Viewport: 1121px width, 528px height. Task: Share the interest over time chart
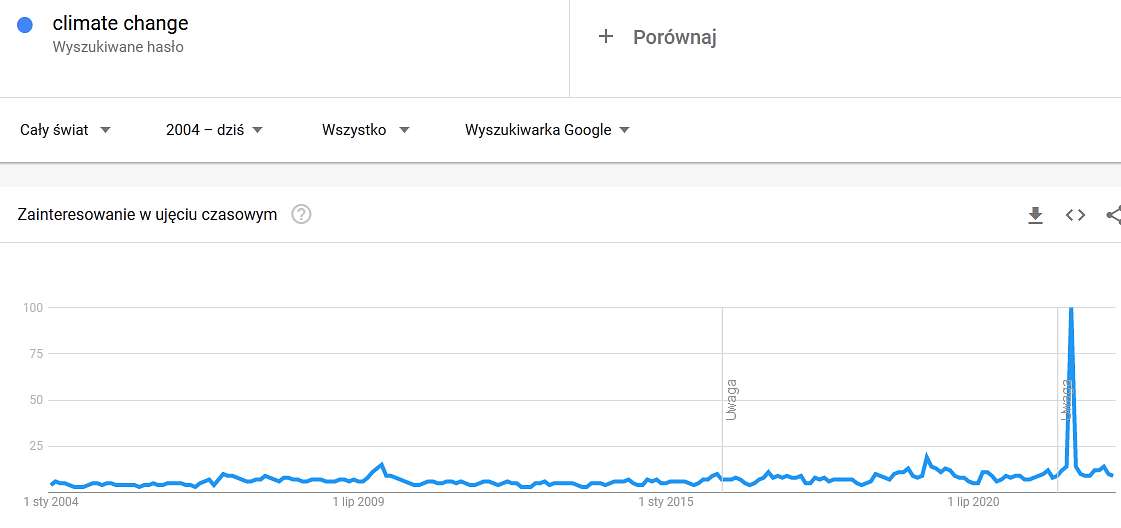tap(1114, 215)
